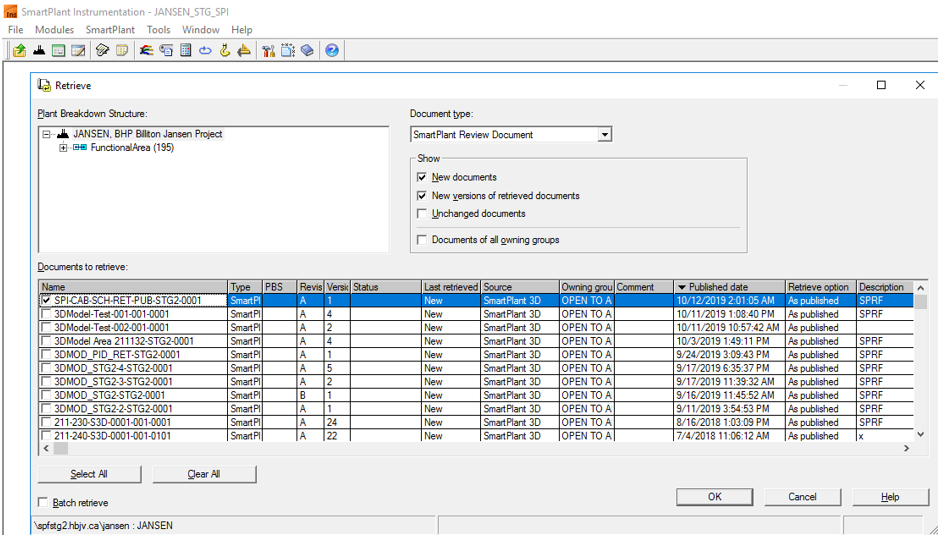Click the documents list horizontal scrollbar
Screen dimensions: 942x539
[470, 449]
